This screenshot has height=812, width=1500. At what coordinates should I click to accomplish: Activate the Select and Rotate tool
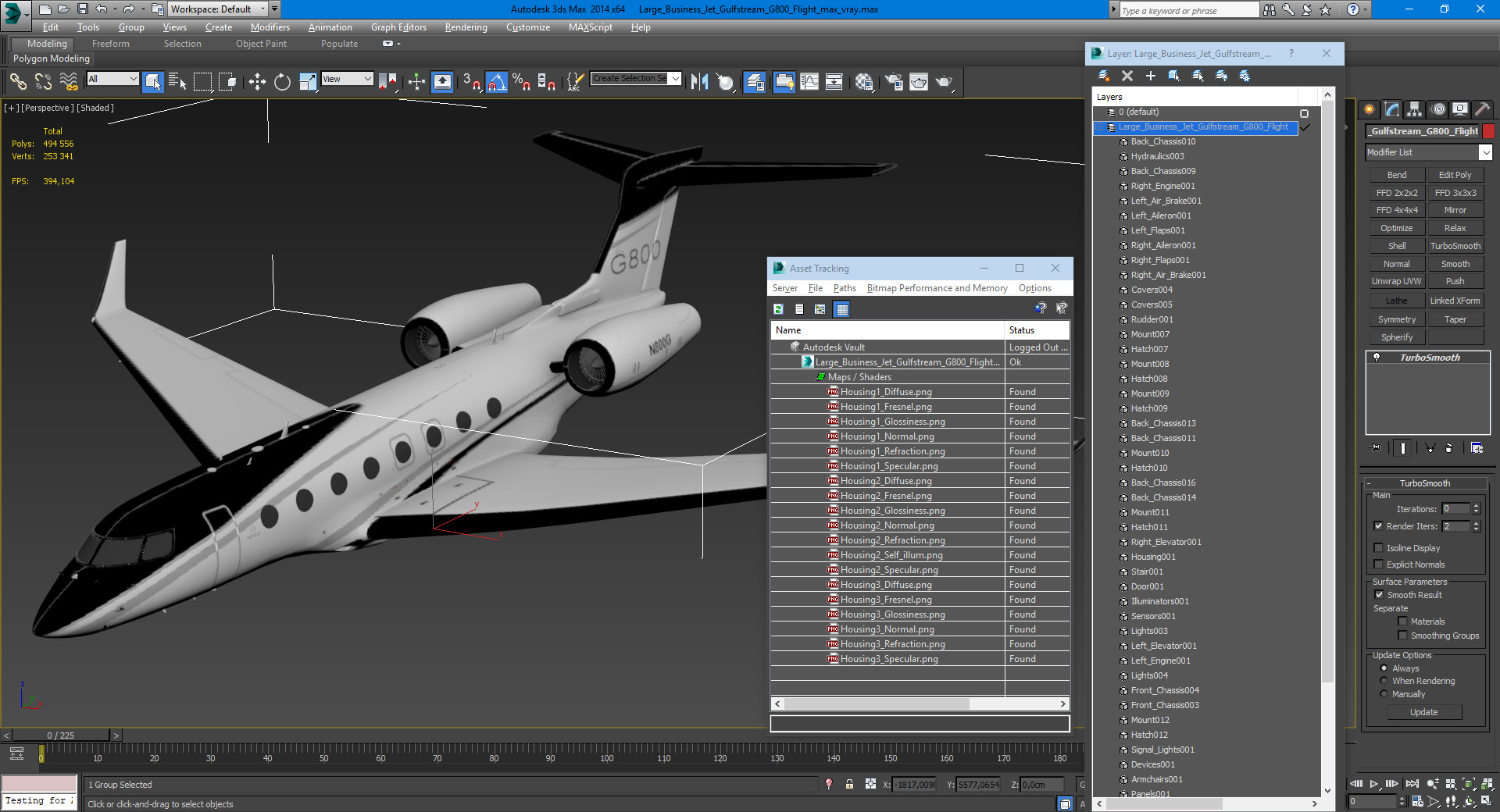coord(282,81)
